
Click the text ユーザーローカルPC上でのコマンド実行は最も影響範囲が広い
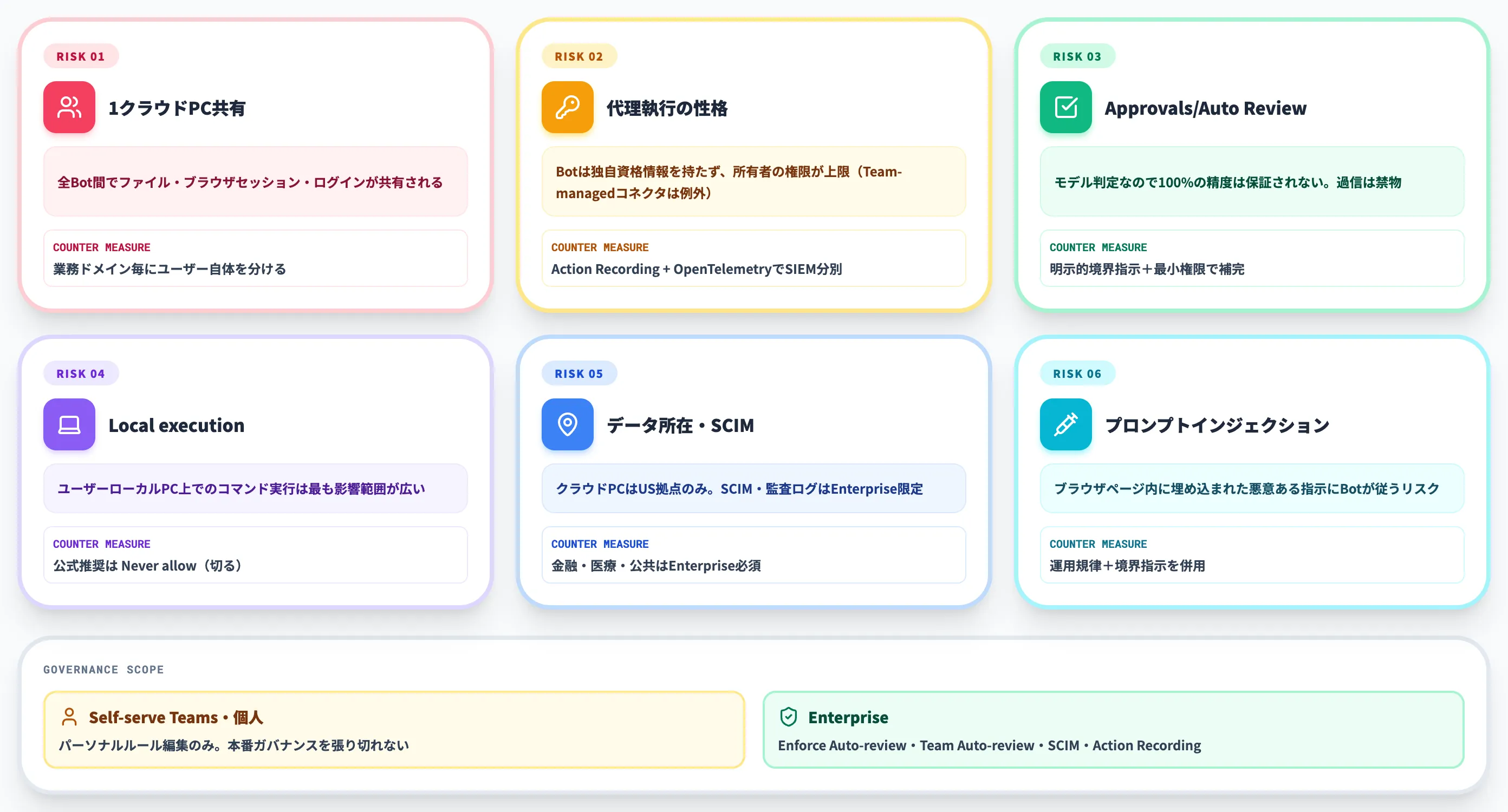tap(241, 488)
